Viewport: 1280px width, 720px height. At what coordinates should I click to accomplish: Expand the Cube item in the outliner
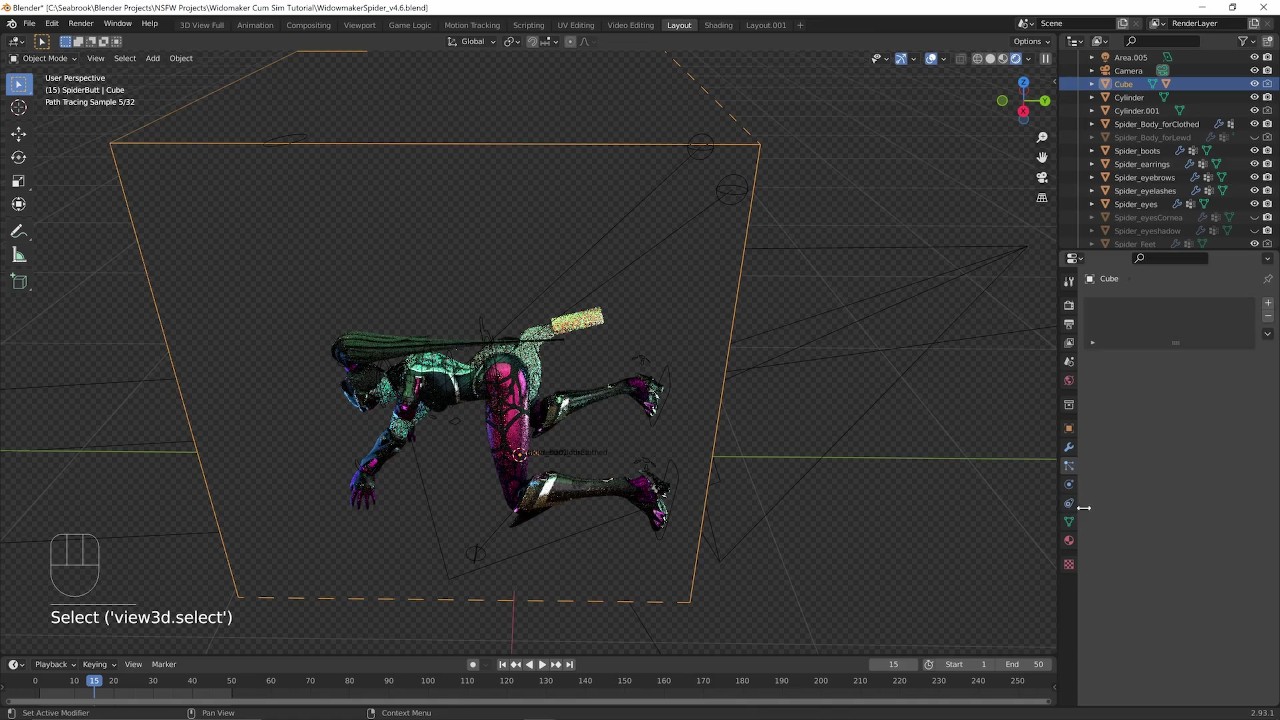[x=1091, y=84]
